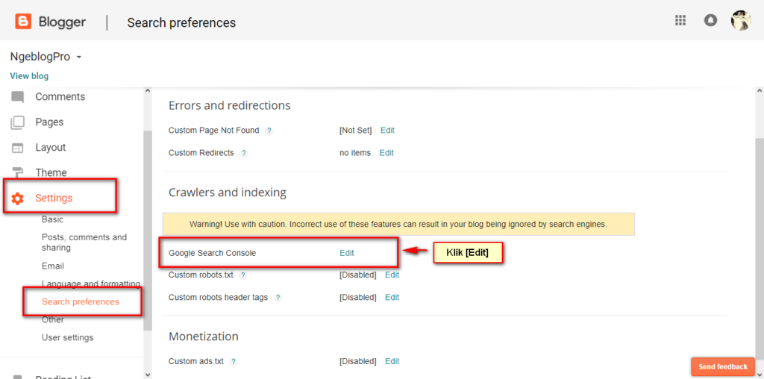Click the Comments icon in sidebar

18,97
